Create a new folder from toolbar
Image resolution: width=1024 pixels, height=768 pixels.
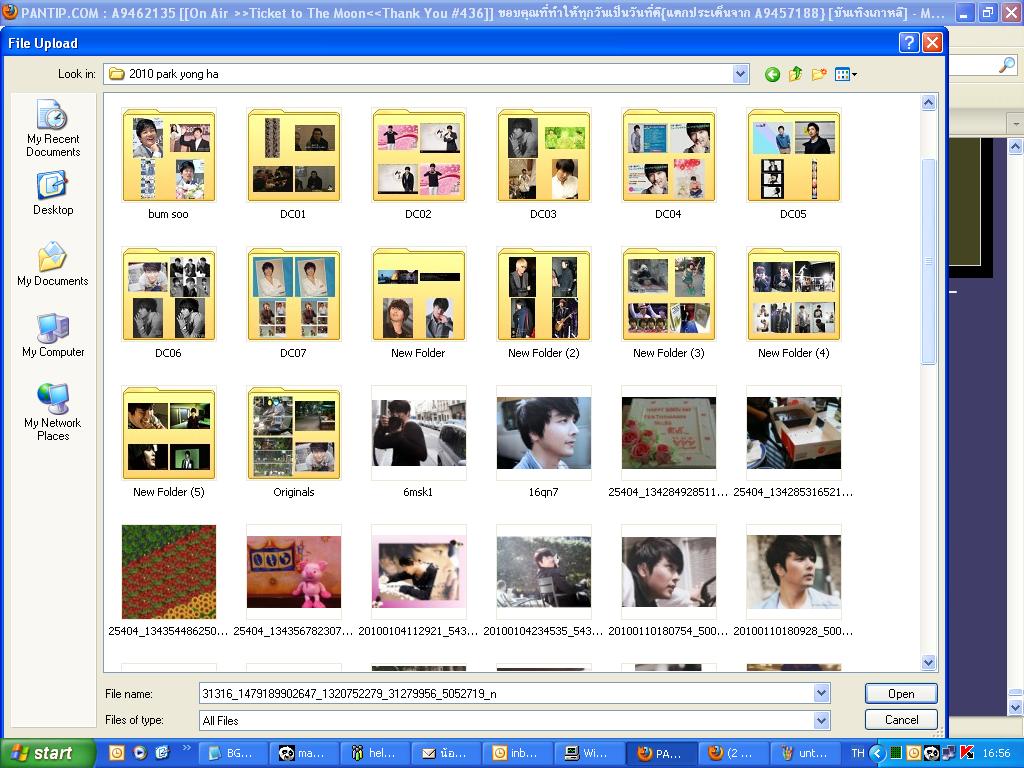coord(819,74)
